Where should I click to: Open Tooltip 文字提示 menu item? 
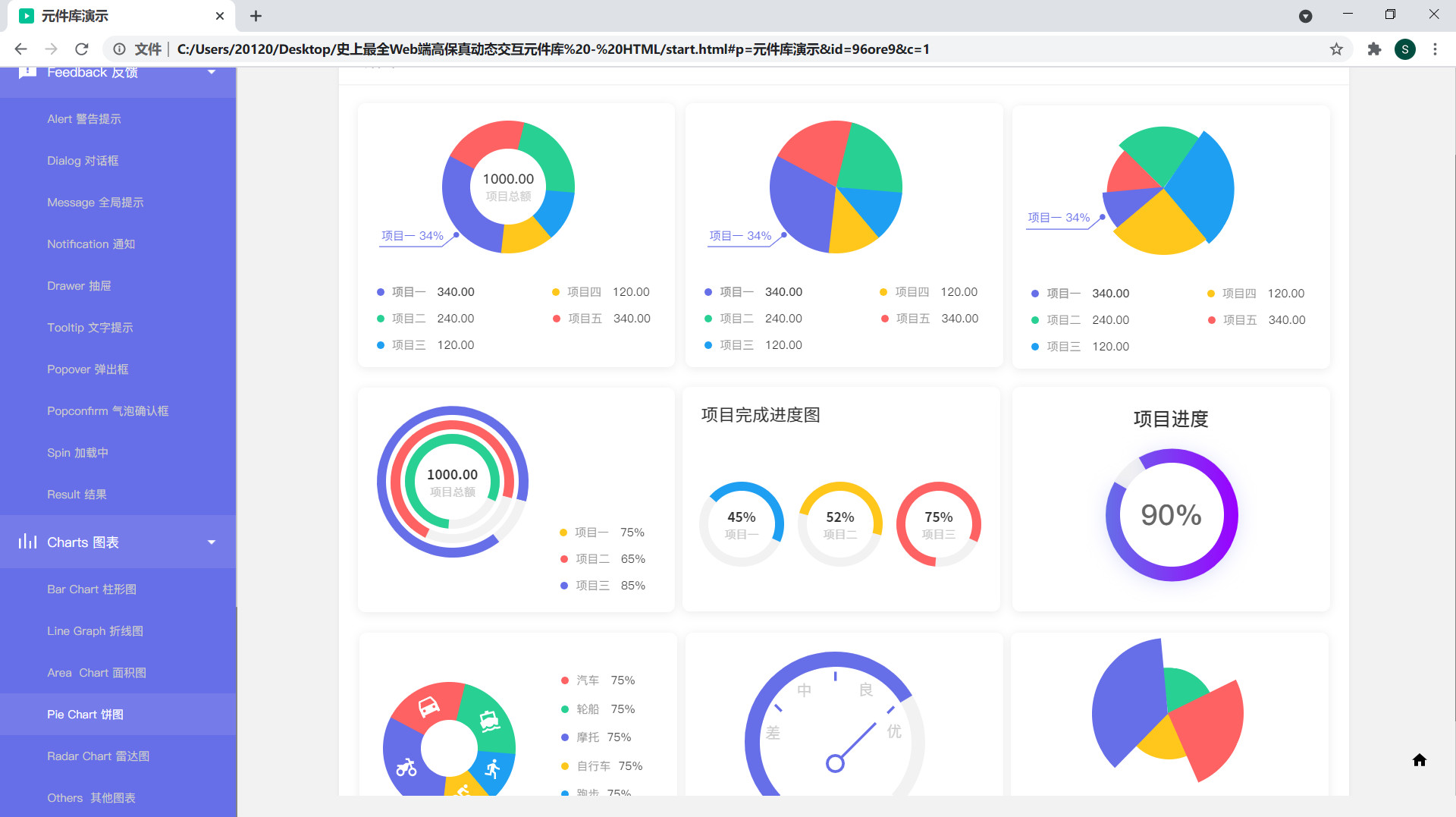tap(90, 328)
